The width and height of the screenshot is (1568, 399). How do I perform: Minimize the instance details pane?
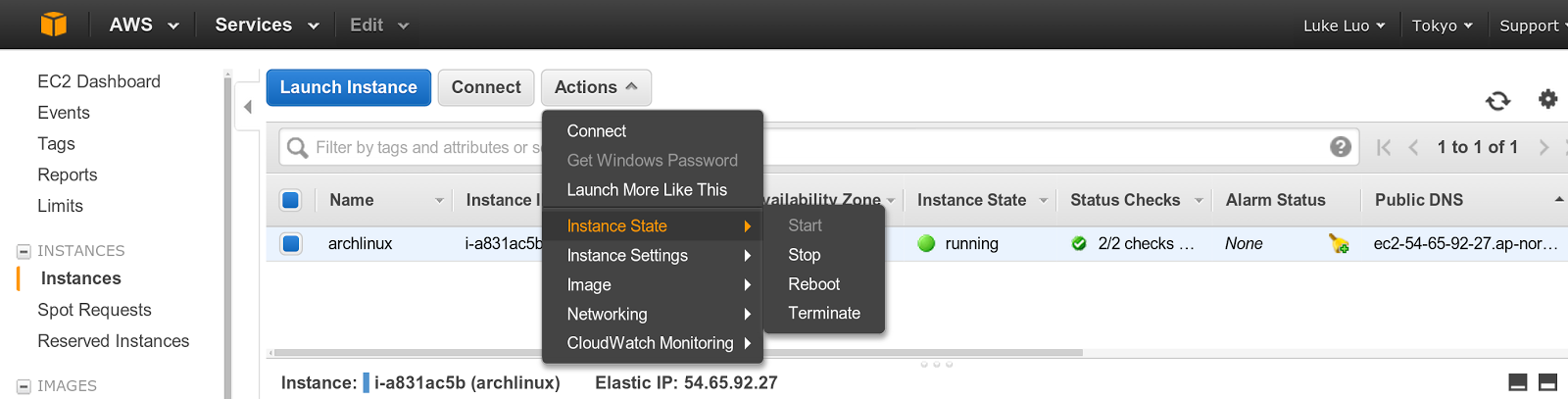pyautogui.click(x=1518, y=382)
